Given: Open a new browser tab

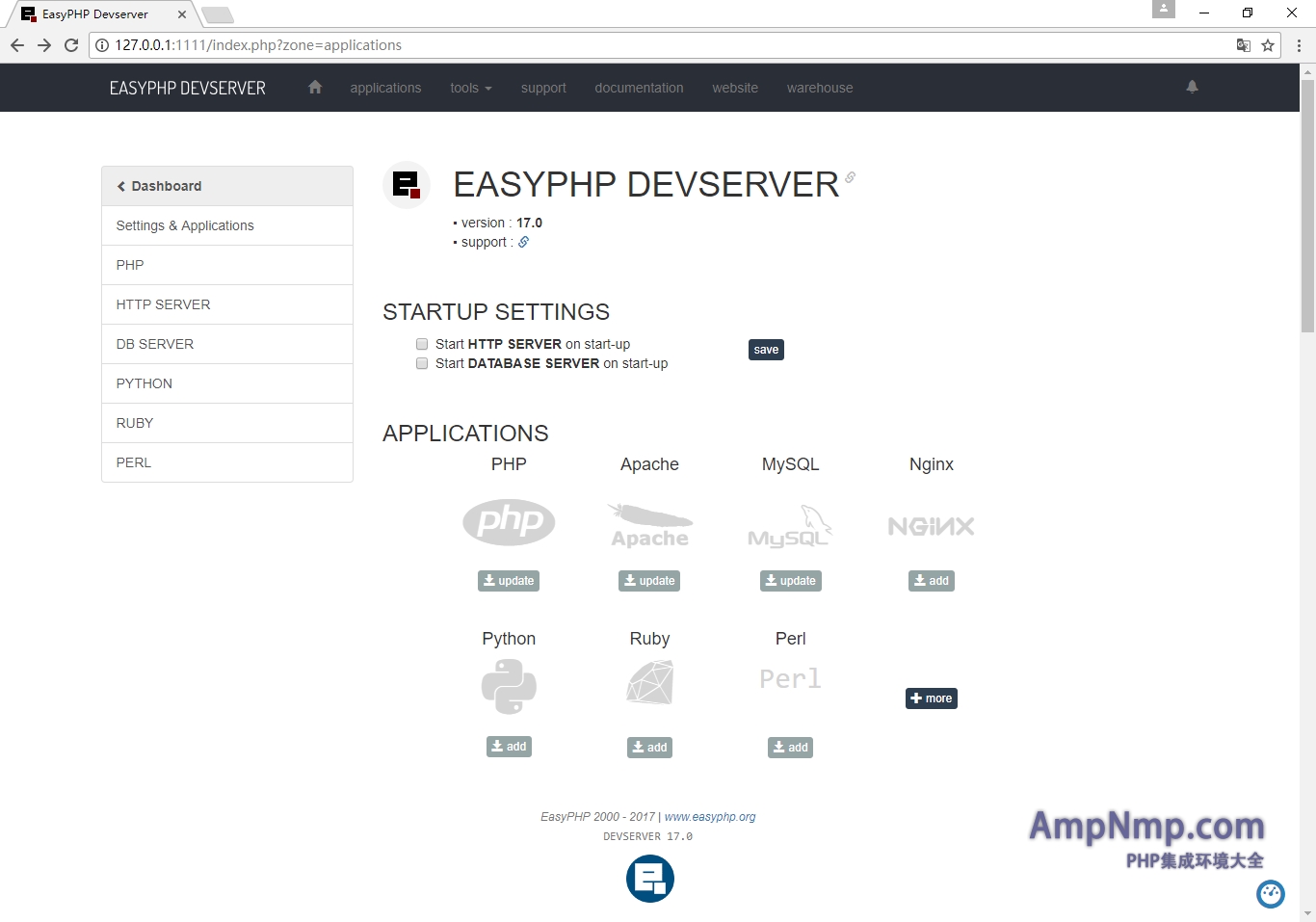Looking at the screenshot, I should point(218,14).
